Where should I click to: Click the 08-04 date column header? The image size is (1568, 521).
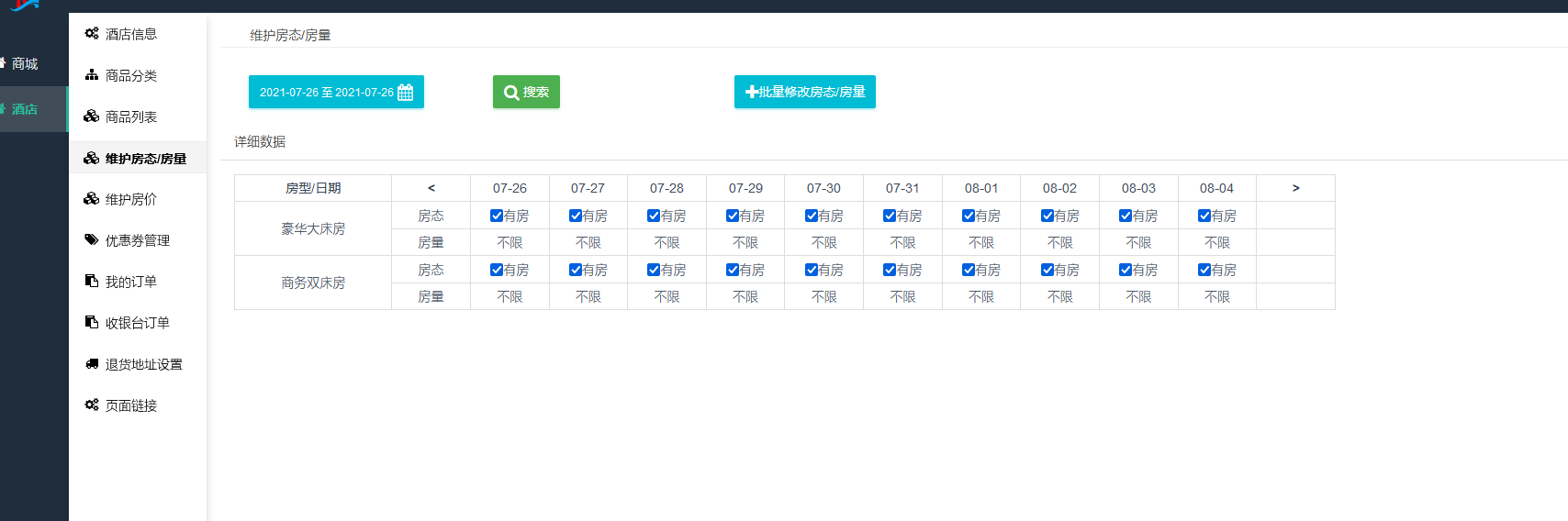[1217, 188]
